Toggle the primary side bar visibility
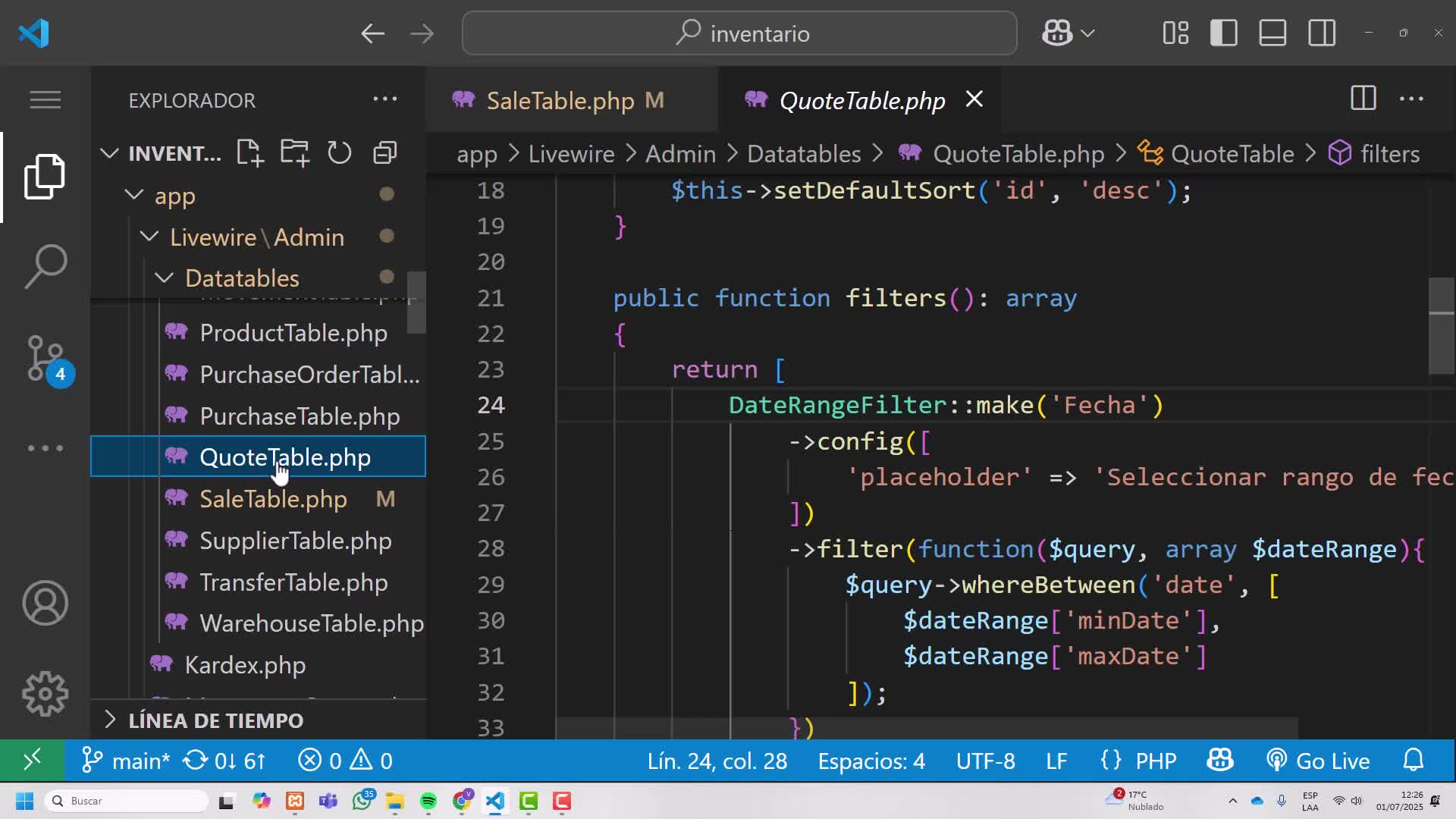The image size is (1456, 819). [1224, 33]
